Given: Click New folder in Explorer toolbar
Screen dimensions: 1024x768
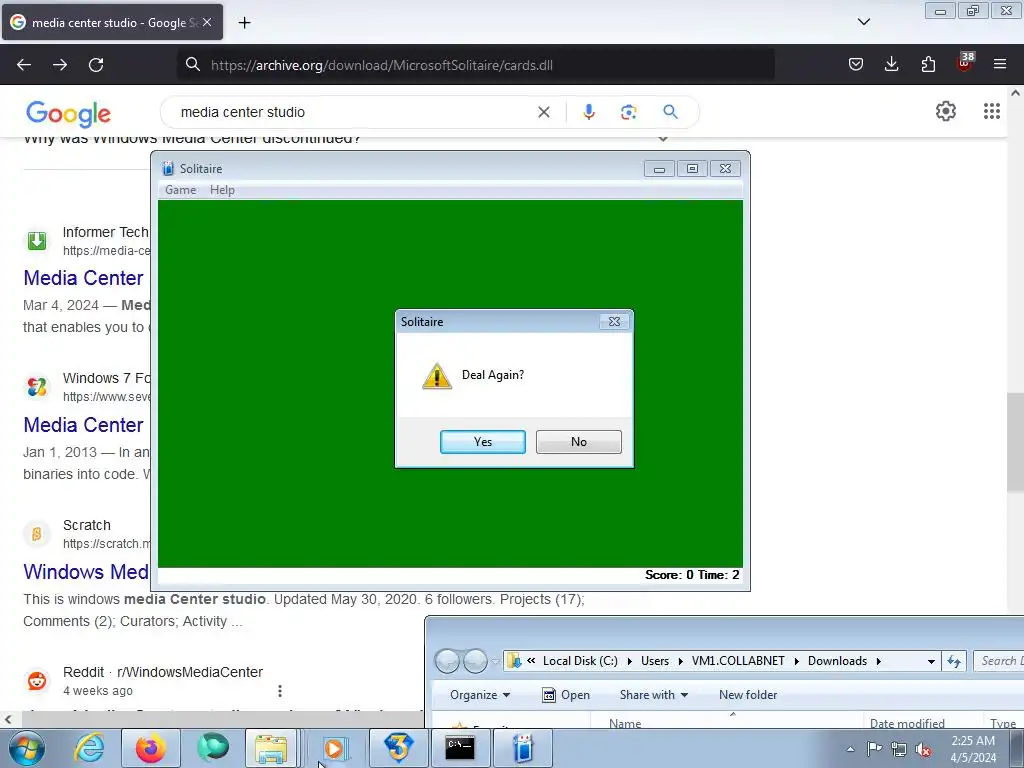Looking at the screenshot, I should 748,695.
